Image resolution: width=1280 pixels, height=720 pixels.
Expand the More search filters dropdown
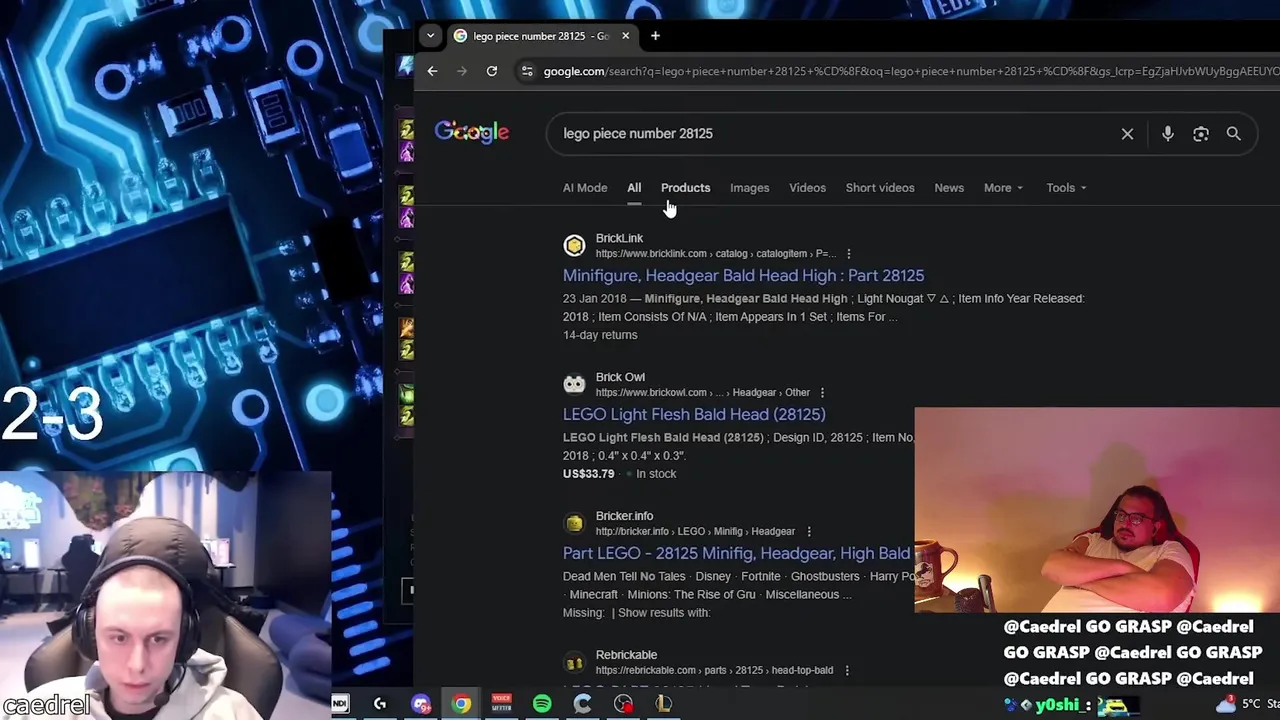[1003, 188]
